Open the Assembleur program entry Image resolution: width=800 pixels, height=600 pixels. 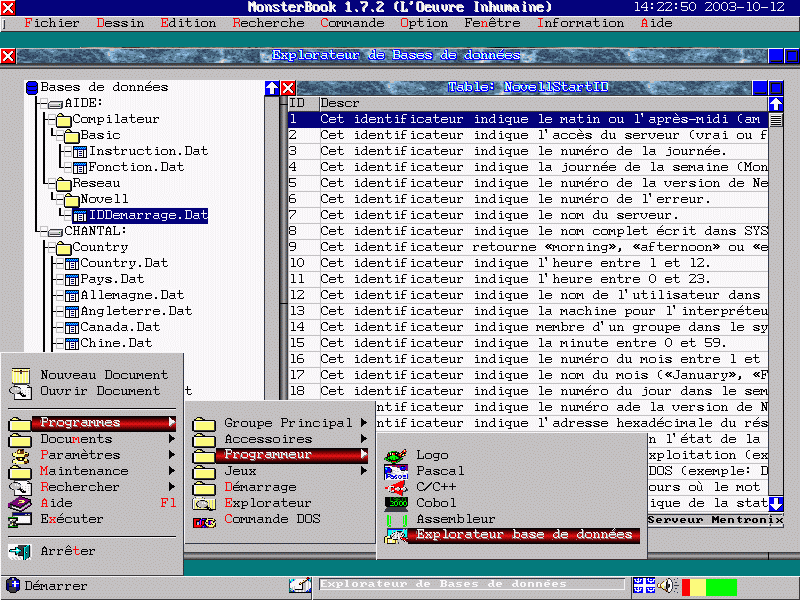tap(455, 519)
